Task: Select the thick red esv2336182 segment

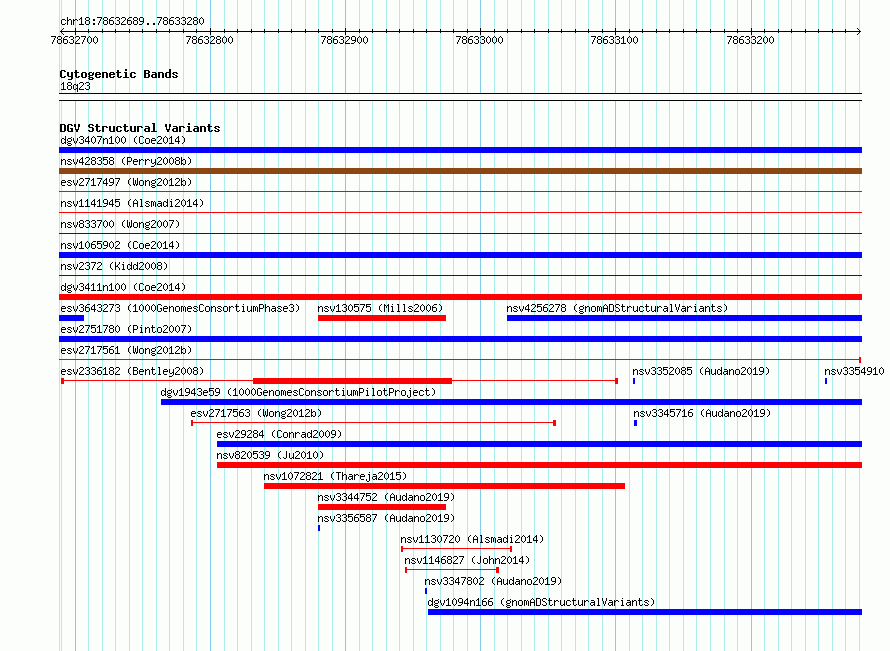Action: (x=352, y=381)
